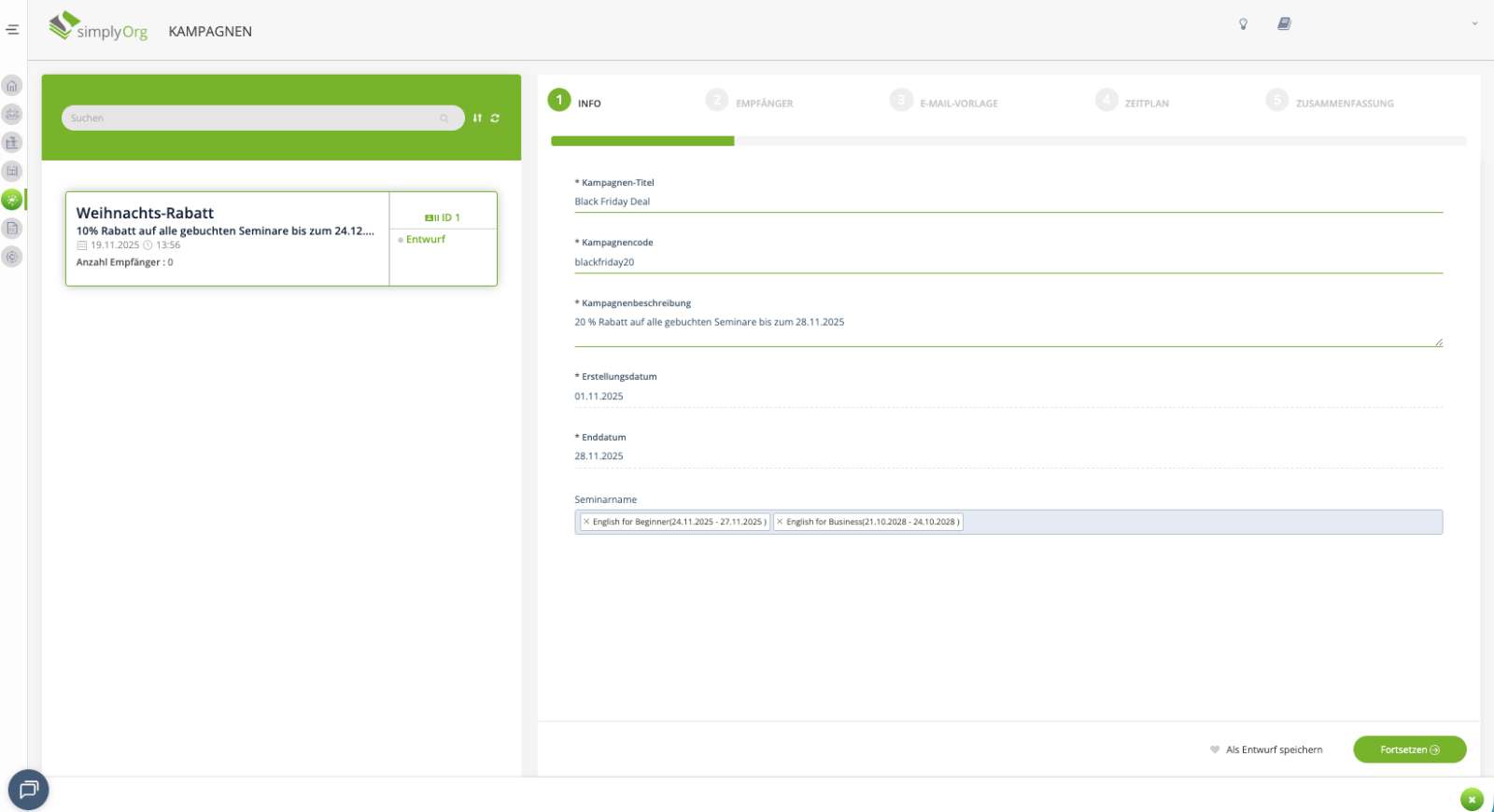Click Als Entwurf speichern

point(1273,749)
